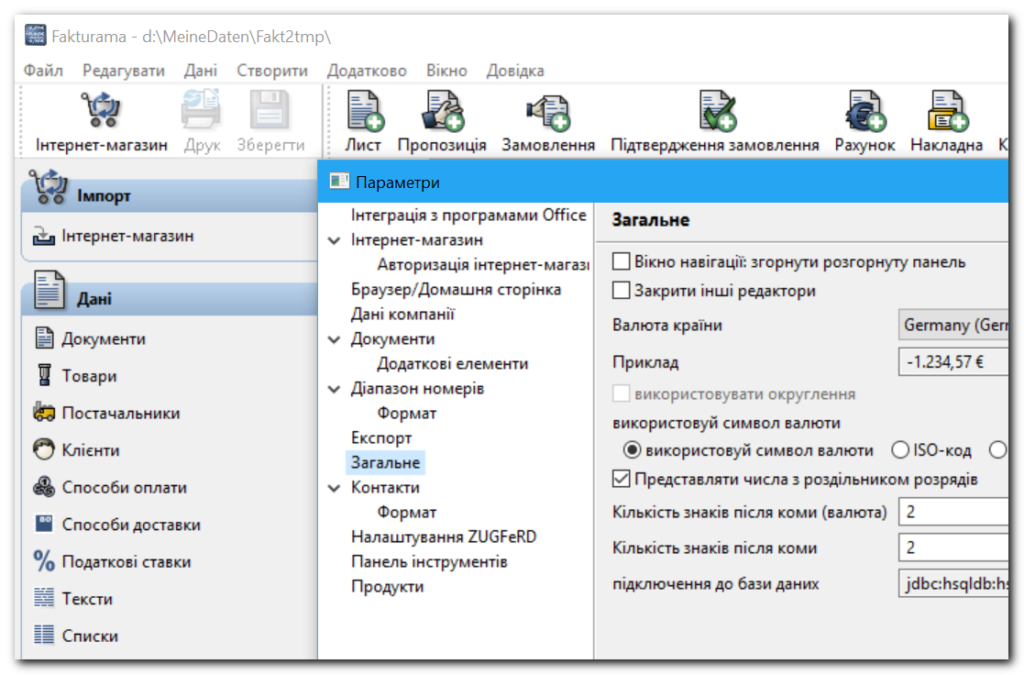Image resolution: width=1024 pixels, height=675 pixels.
Task: Open the Додатково menu
Action: (x=367, y=71)
